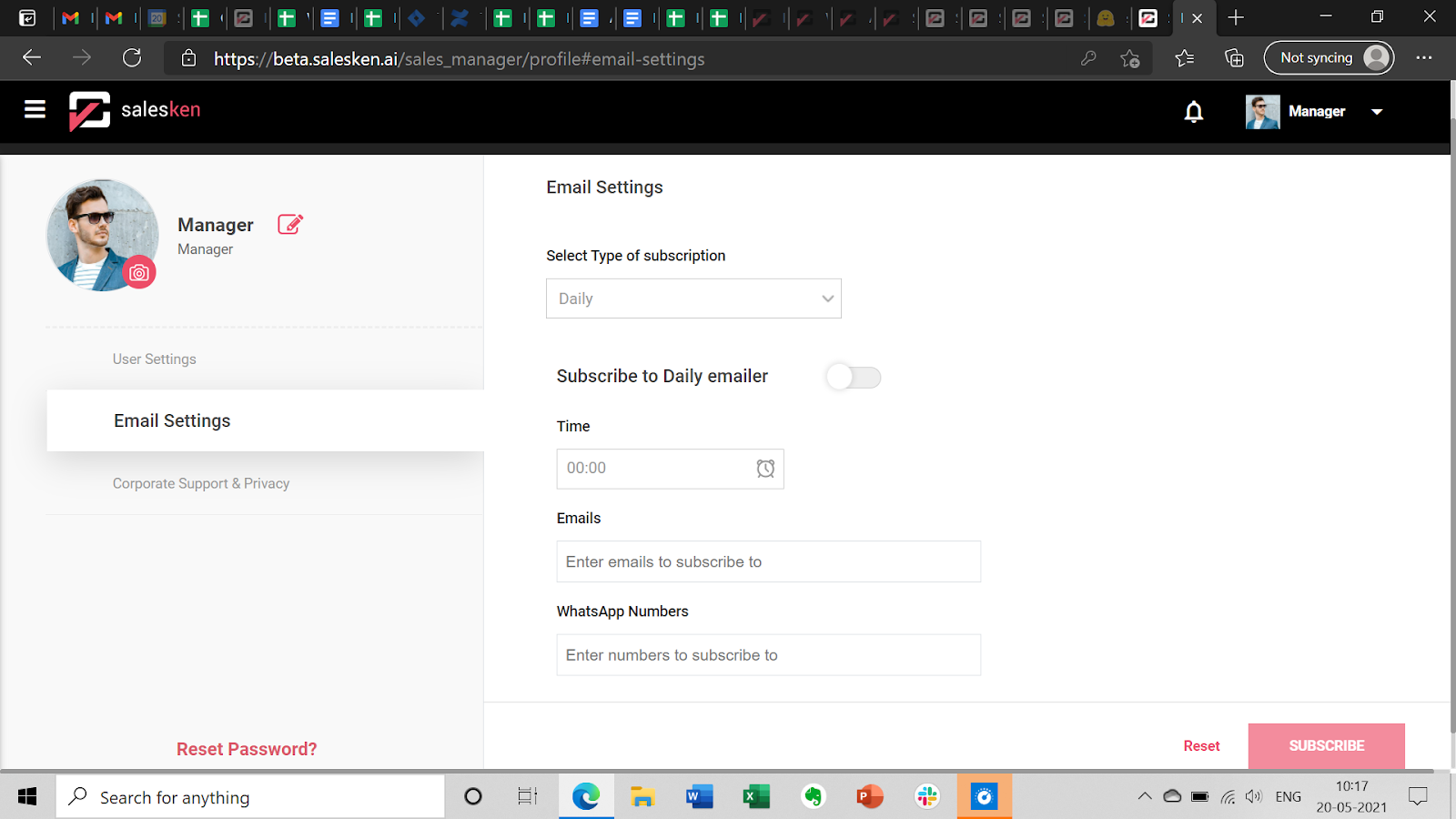This screenshot has width=1456, height=819.
Task: Toggle Subscribe to Daily emailer switch
Action: (x=854, y=377)
